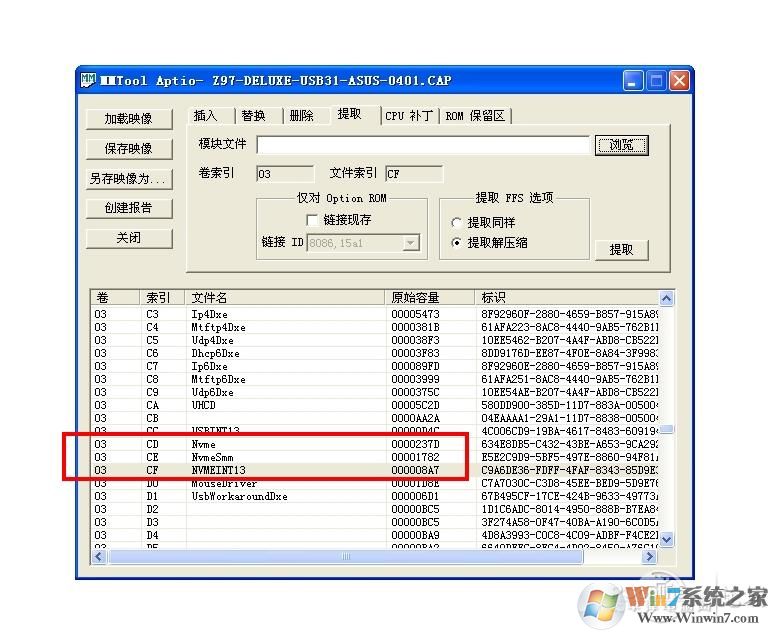
Task: Click the 索引 column header
Action: pyautogui.click(x=163, y=298)
